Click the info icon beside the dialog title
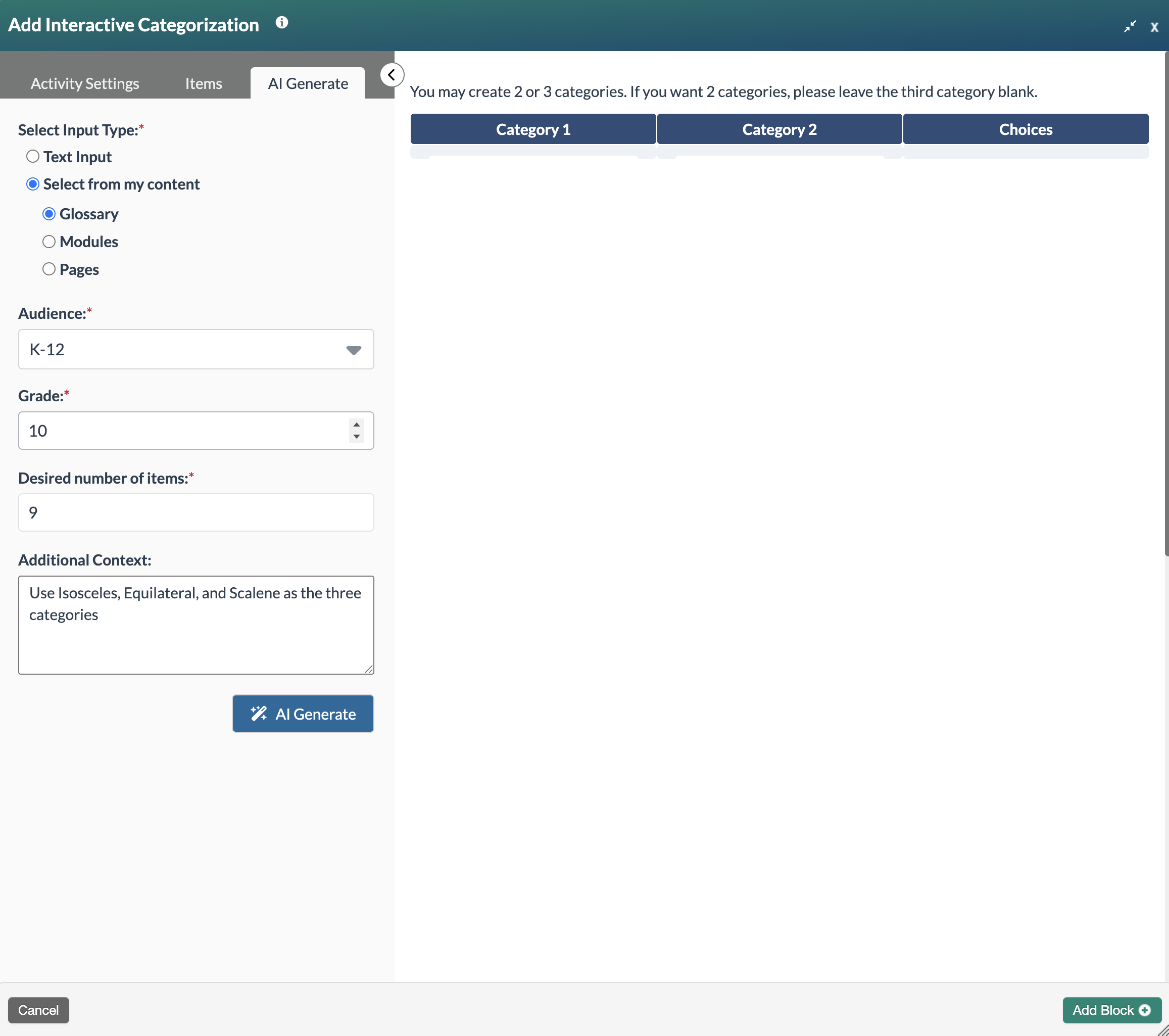Screen dimensions: 1169x1036 point(282,23)
